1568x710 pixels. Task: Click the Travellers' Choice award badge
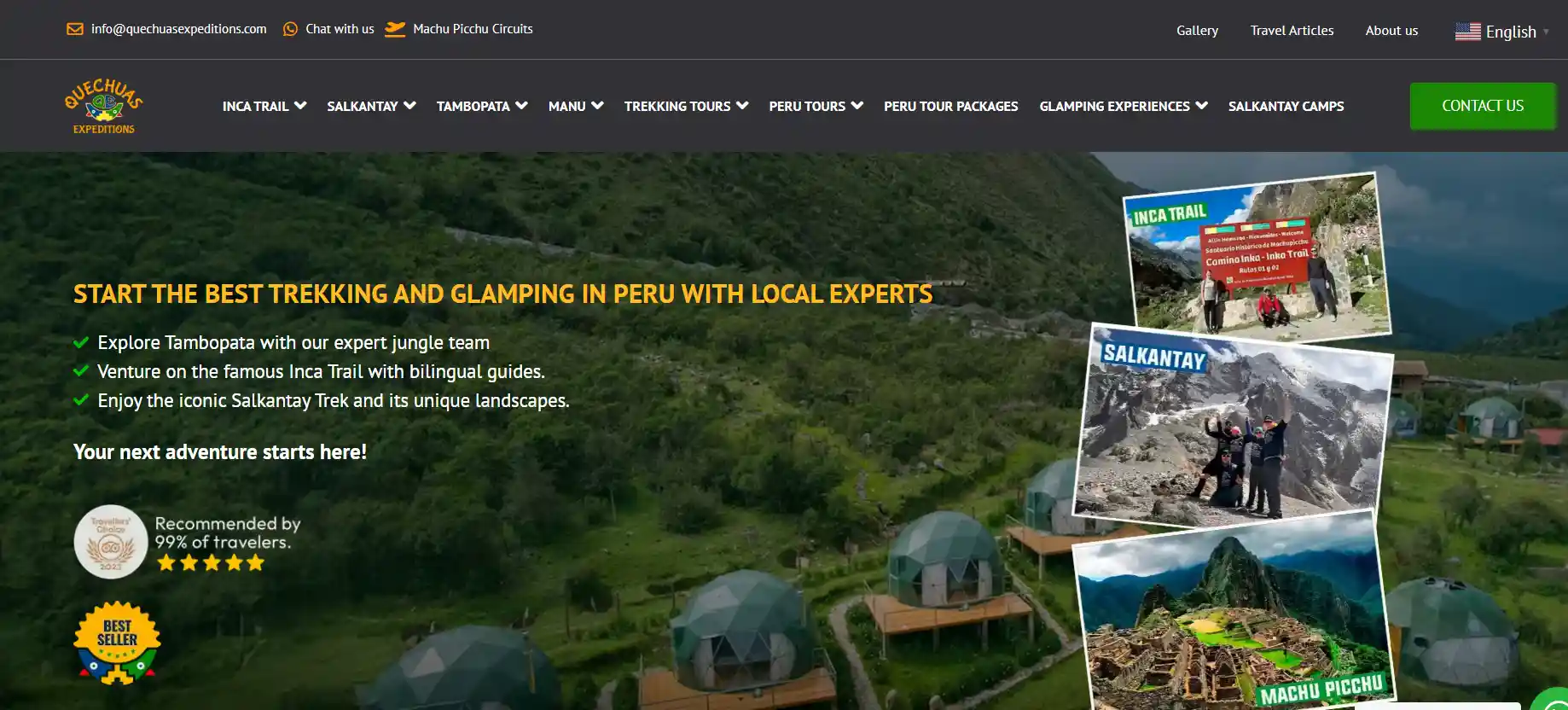click(111, 542)
